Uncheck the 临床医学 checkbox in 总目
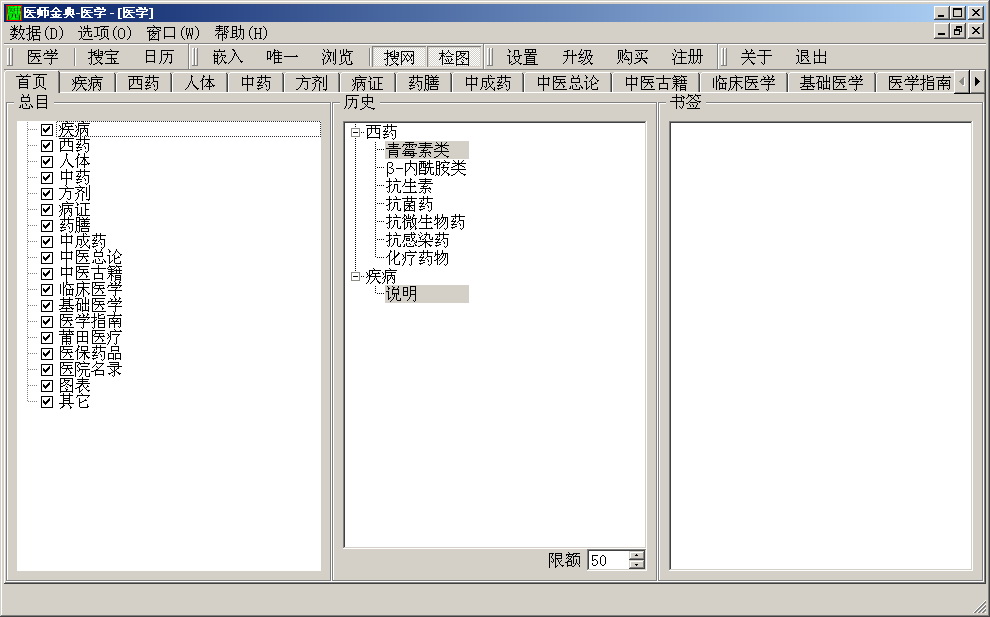Viewport: 990px width, 617px height. pyautogui.click(x=47, y=290)
